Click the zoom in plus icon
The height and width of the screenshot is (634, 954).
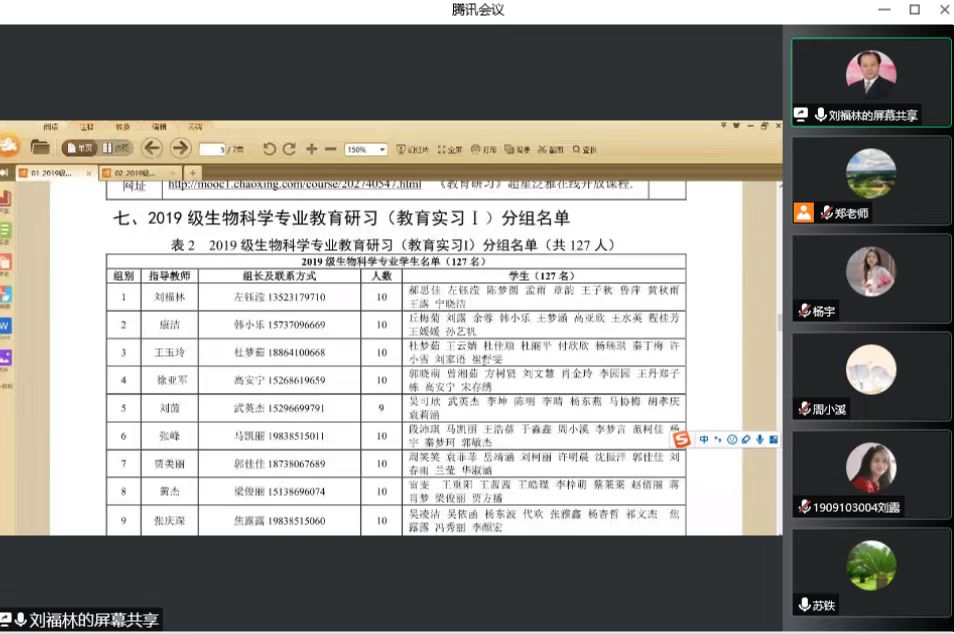tap(311, 149)
